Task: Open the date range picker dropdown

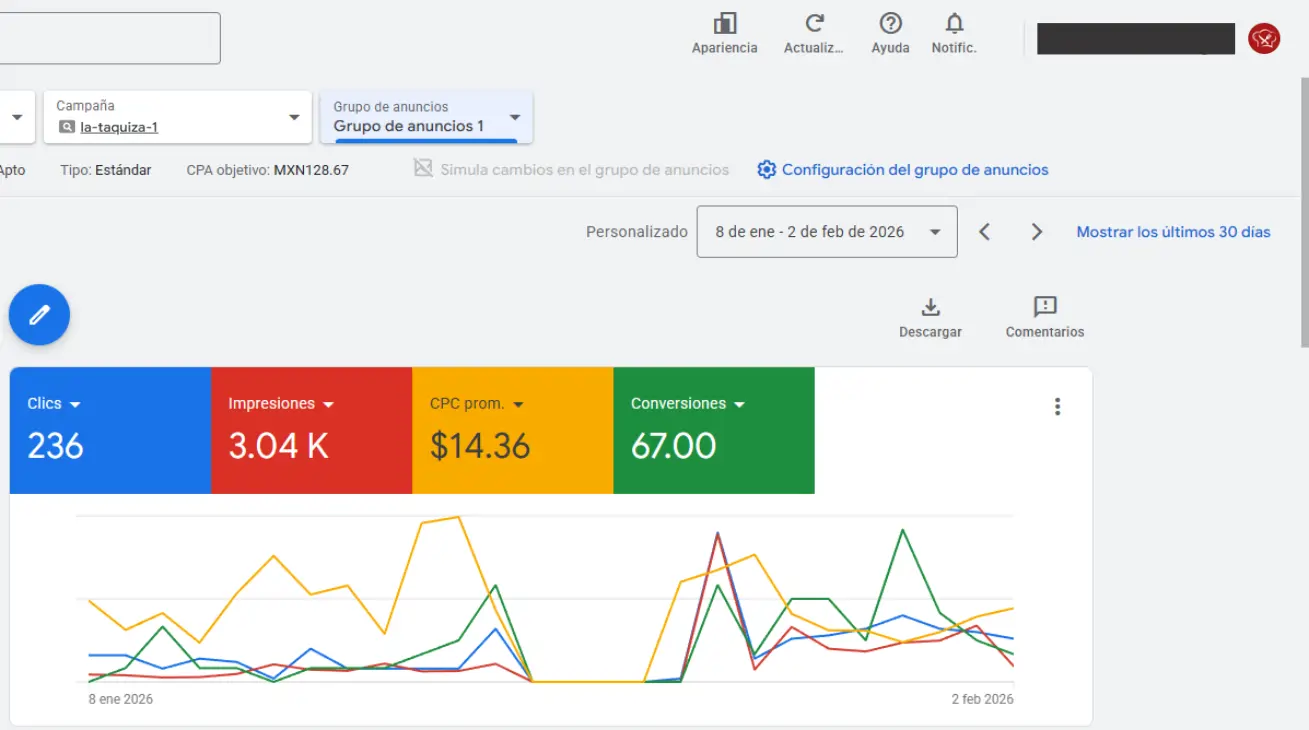Action: (x=826, y=232)
